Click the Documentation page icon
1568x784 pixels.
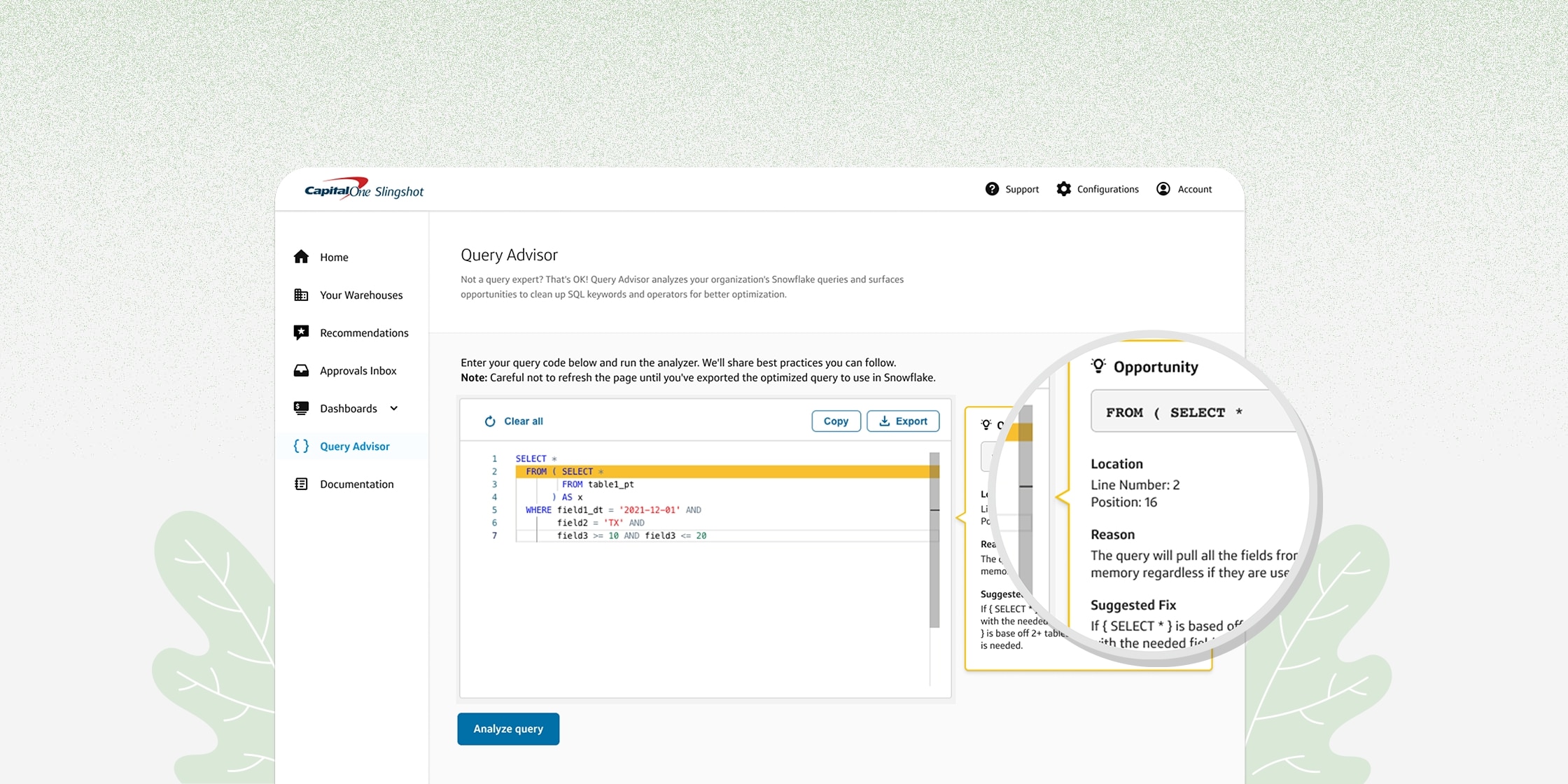[x=301, y=484]
